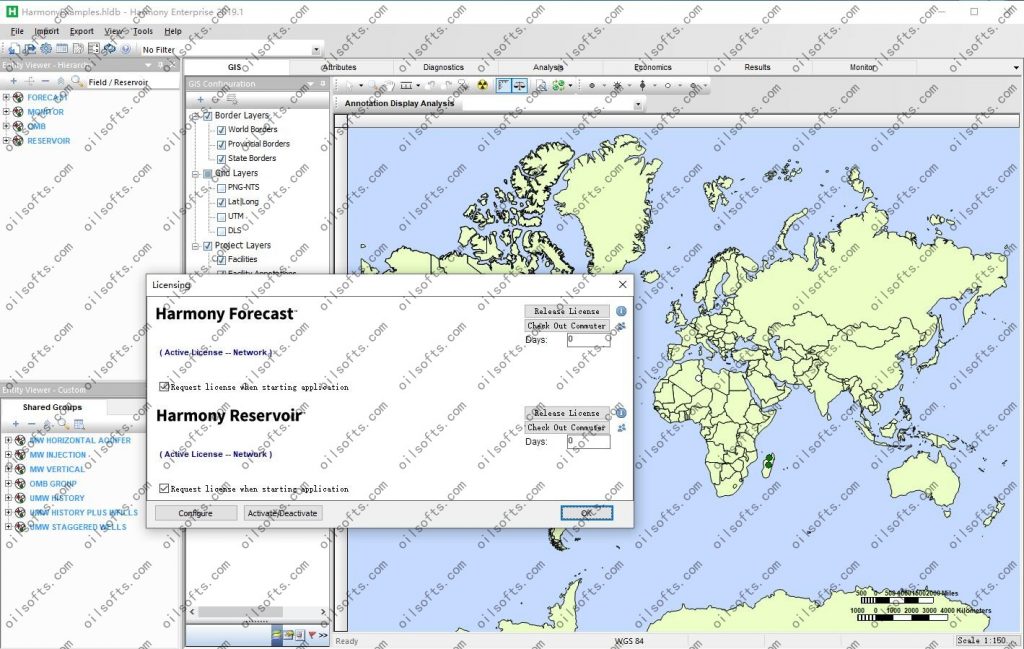Expand the MONITOR hierarchy node
The image size is (1024, 649).
point(7,112)
